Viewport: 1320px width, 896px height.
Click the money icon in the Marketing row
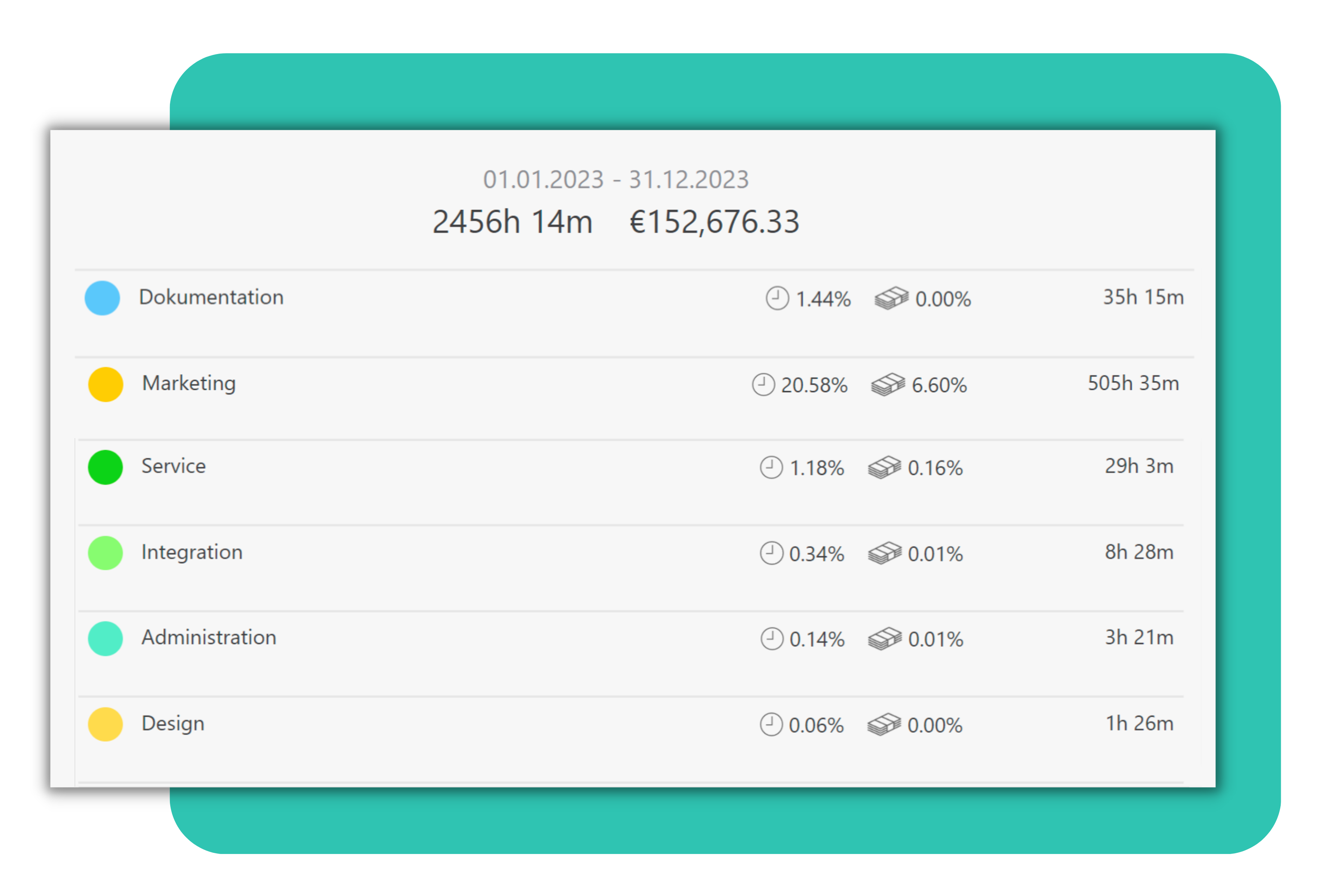coord(888,385)
